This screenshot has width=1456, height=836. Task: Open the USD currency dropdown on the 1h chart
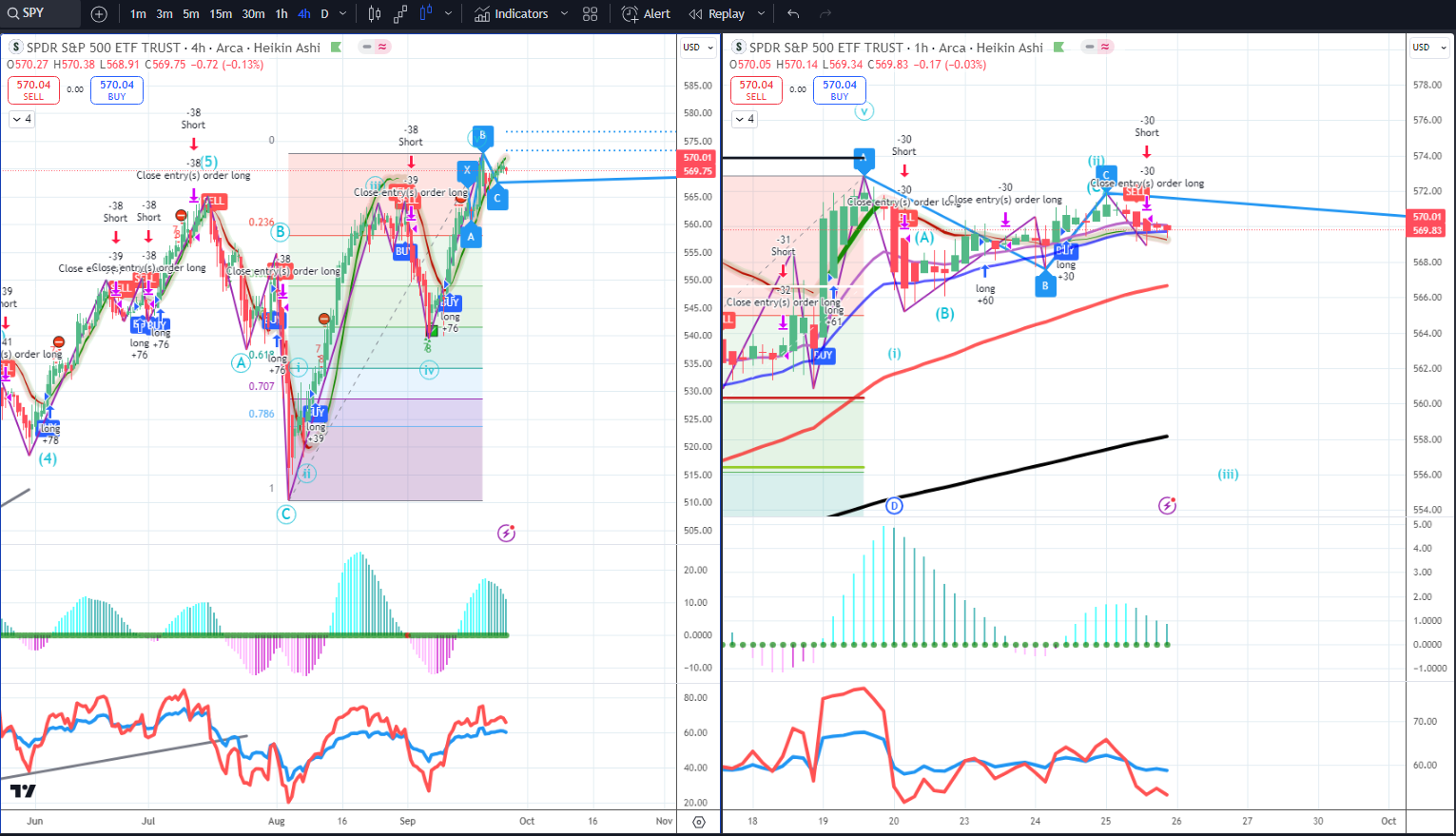coord(1429,48)
